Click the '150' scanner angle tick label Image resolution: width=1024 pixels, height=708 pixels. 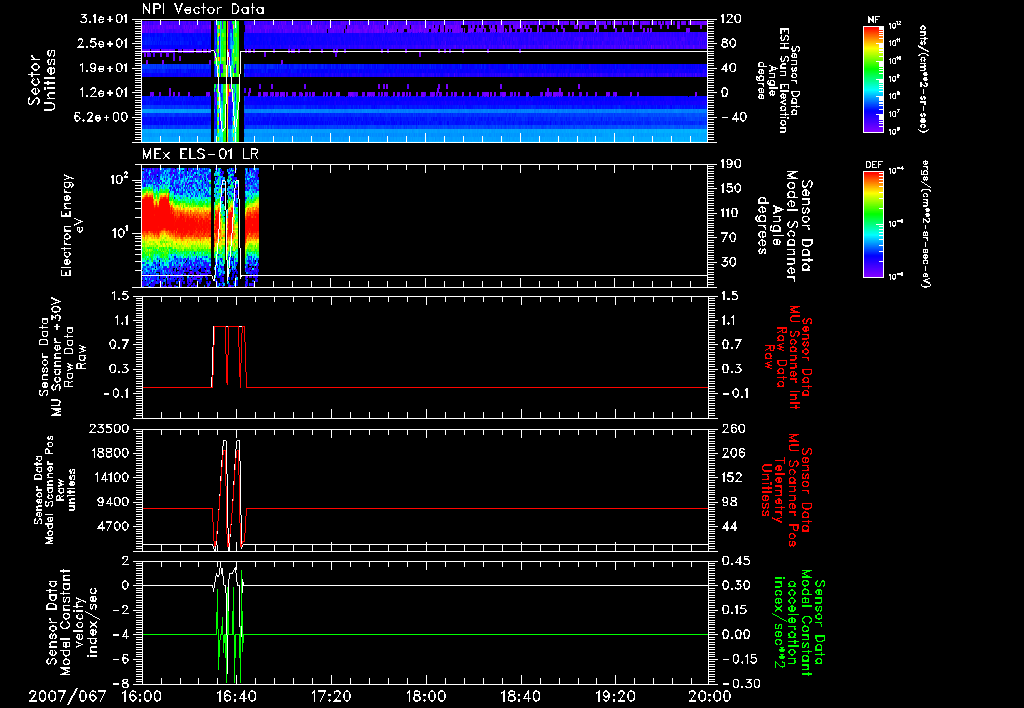point(731,188)
